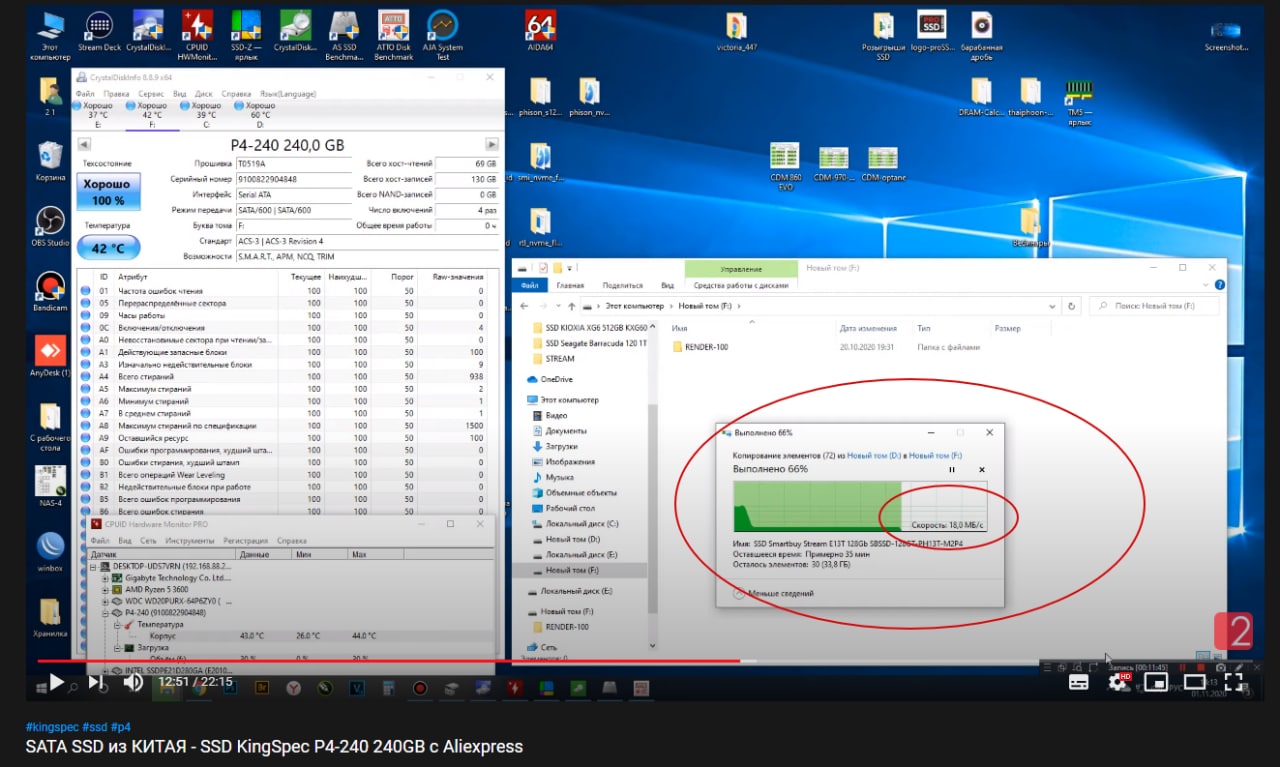Image resolution: width=1280 pixels, height=767 pixels.
Task: Mute the YouTube player volume
Action: (133, 682)
